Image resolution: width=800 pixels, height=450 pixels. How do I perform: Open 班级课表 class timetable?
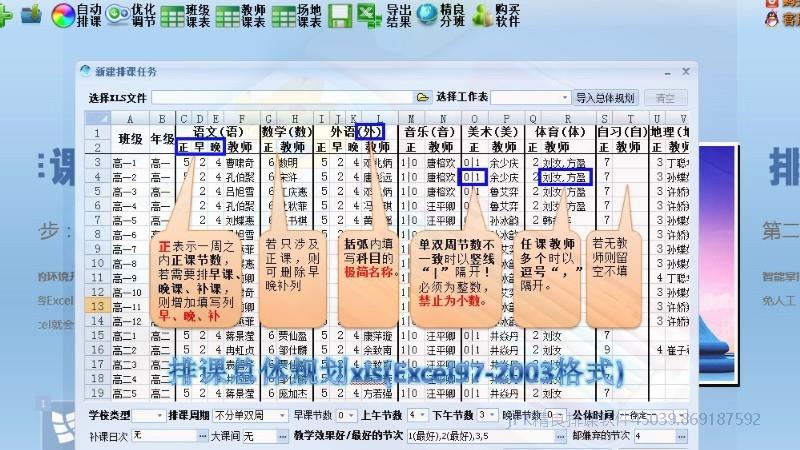[x=186, y=15]
